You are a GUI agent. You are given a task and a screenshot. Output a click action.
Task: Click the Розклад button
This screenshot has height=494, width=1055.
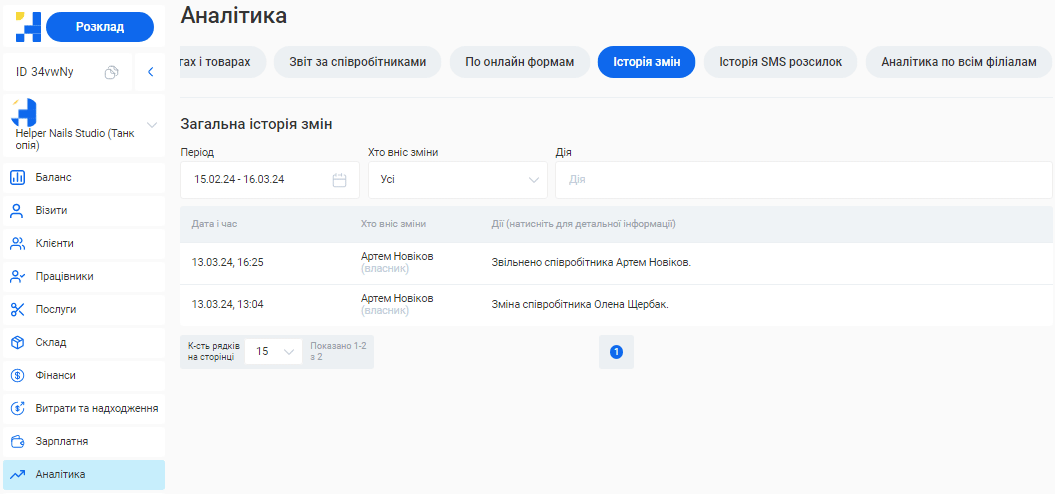(x=100, y=27)
